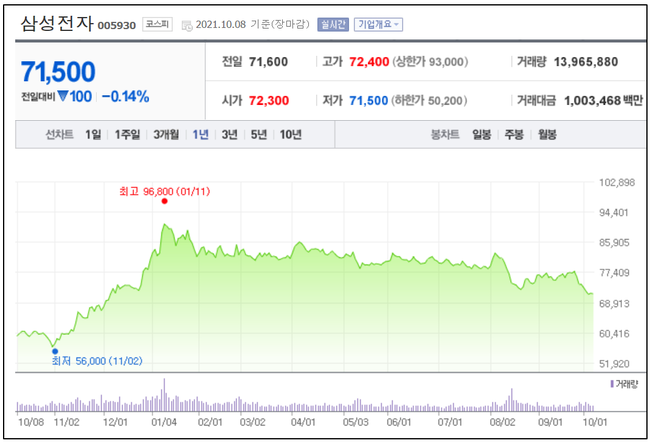This screenshot has width=650, height=443.
Task: Click the 전일 value 71,600
Action: (x=268, y=62)
